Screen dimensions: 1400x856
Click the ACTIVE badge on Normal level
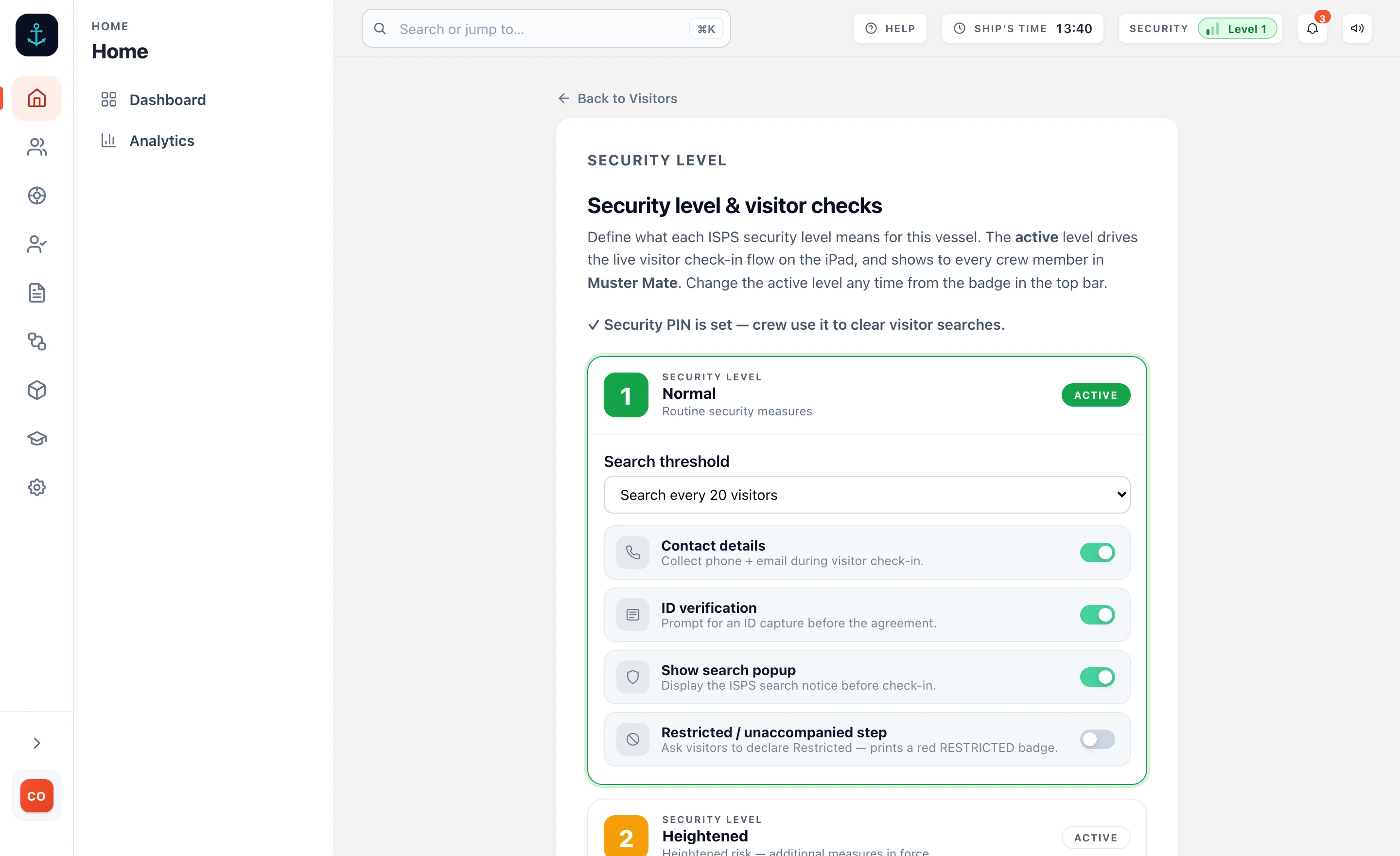1096,395
